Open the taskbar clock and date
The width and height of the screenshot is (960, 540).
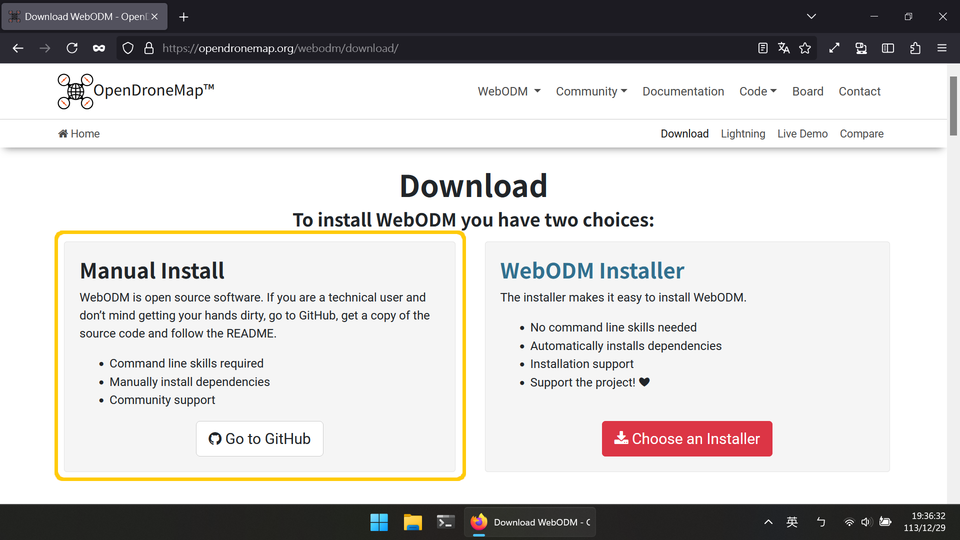924,522
